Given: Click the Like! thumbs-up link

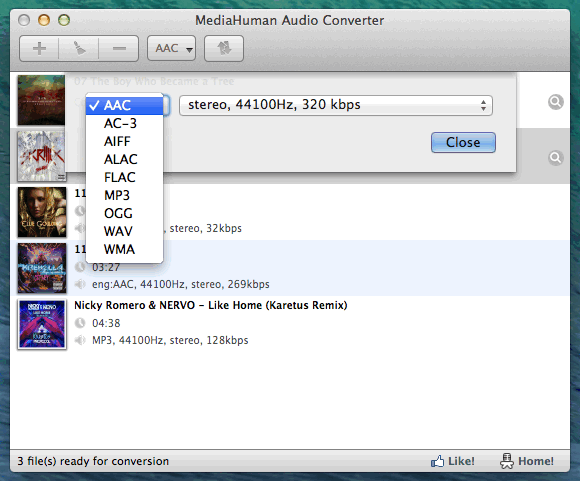Looking at the screenshot, I should click(453, 461).
